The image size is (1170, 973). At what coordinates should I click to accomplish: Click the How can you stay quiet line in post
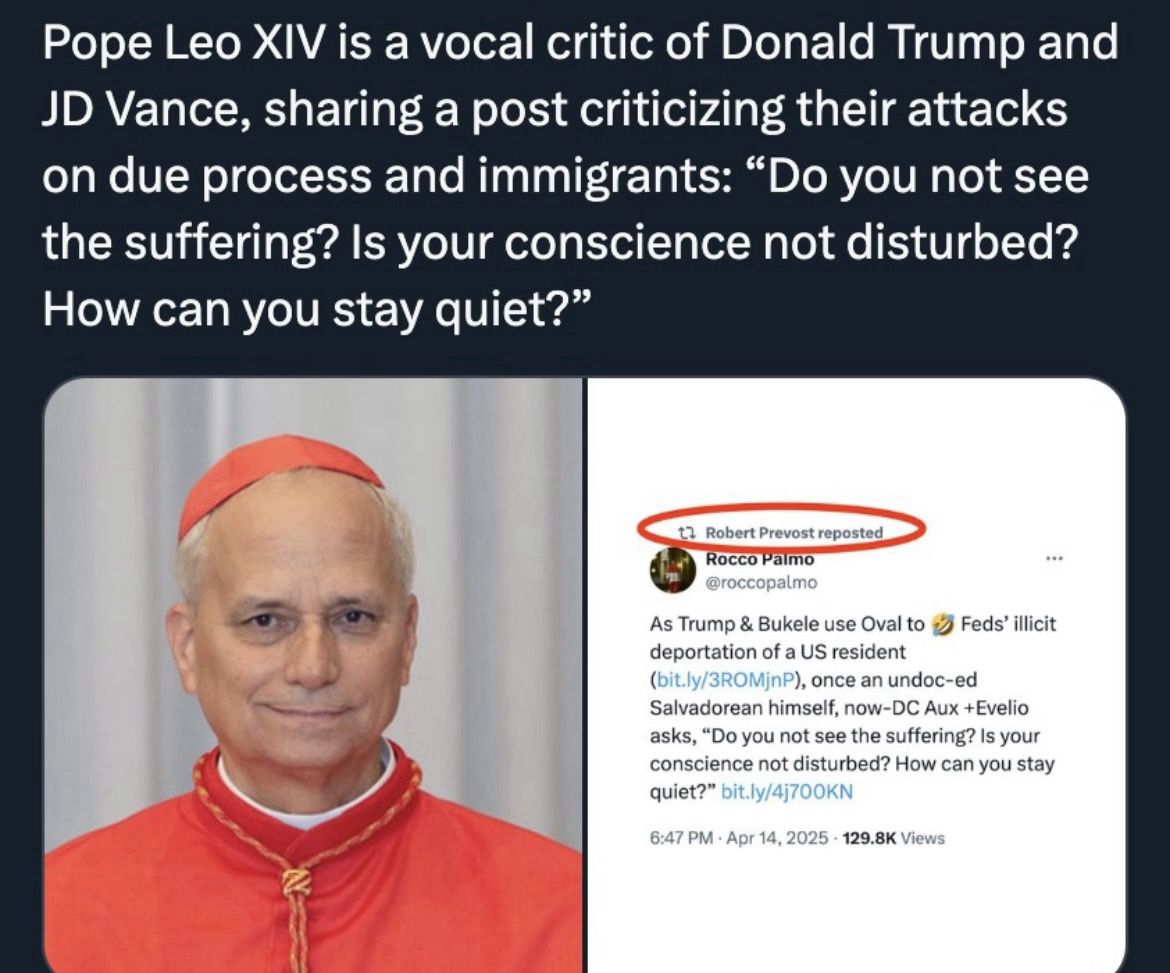[318, 309]
